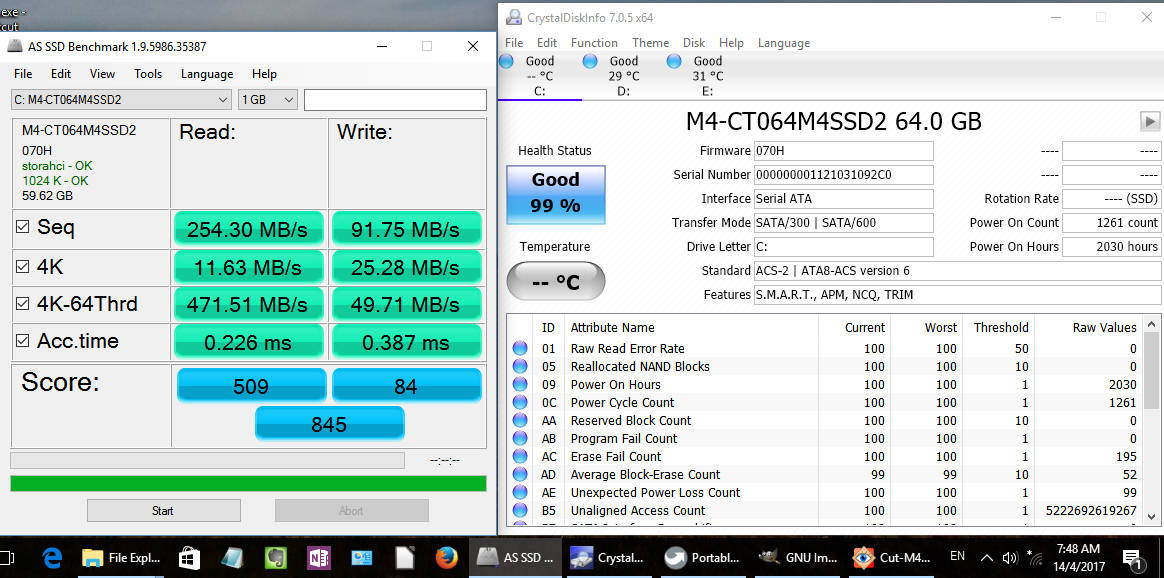This screenshot has width=1164, height=578.
Task: Open Help menu in AS SSD Benchmark
Action: coord(264,73)
